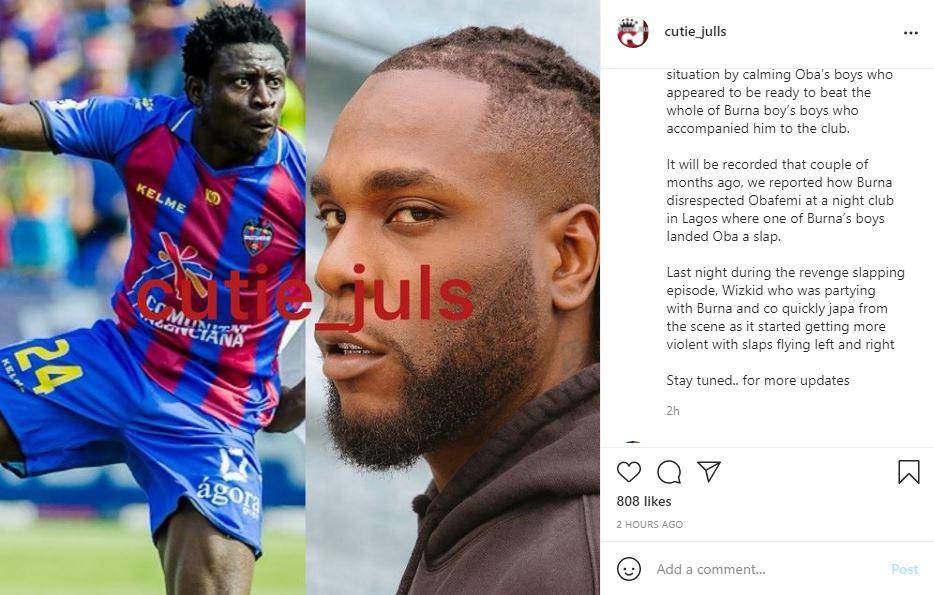
Task: Open the emoji picker smiley icon
Action: coord(628,569)
